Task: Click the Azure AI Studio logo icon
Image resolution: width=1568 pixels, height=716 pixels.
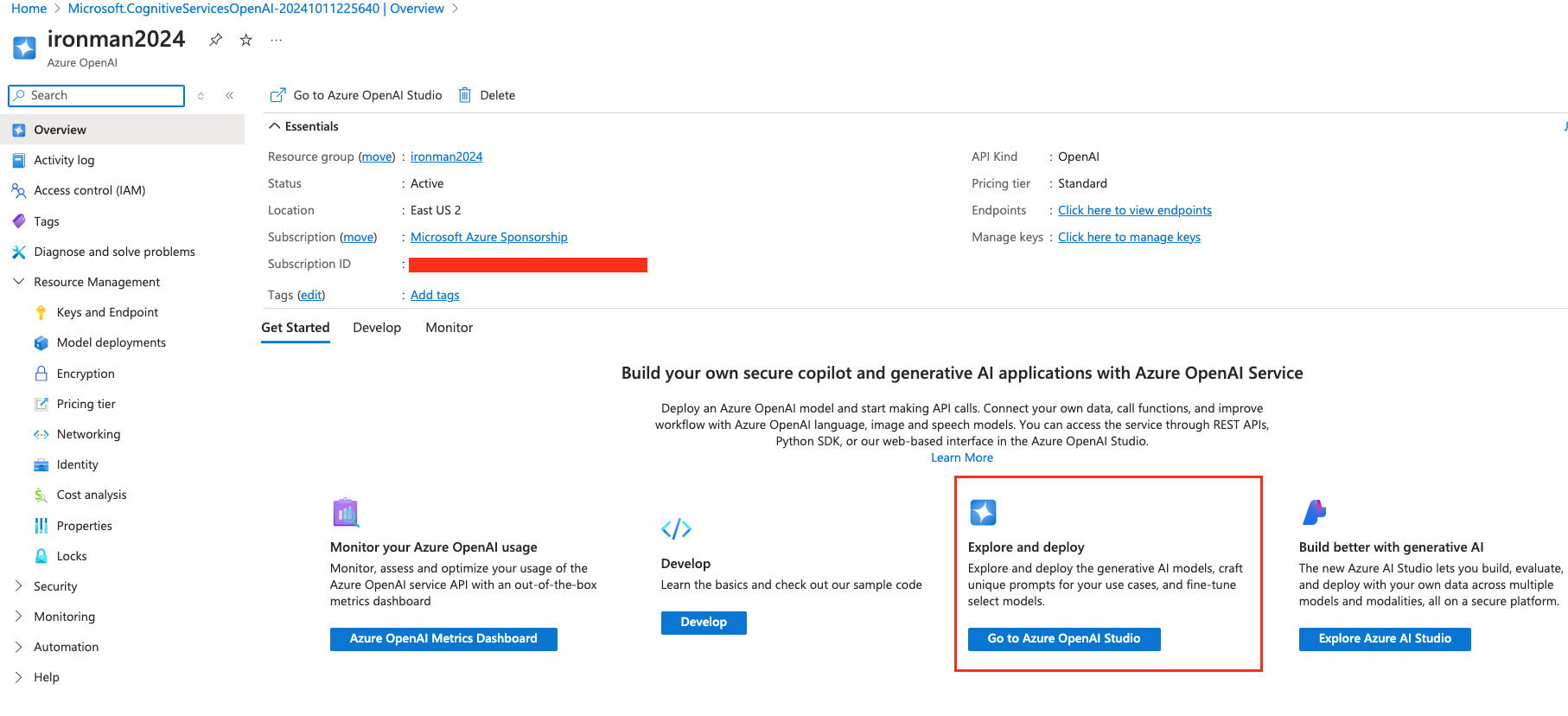Action: (x=1314, y=513)
